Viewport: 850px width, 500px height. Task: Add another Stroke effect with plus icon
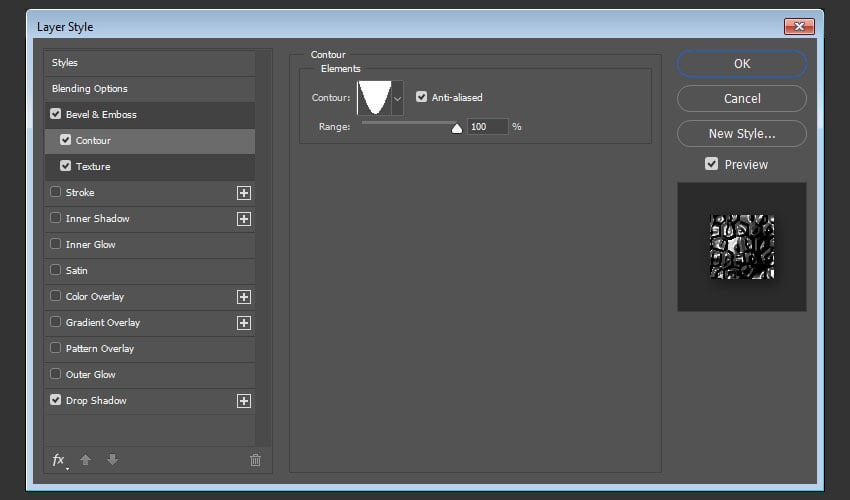[244, 193]
